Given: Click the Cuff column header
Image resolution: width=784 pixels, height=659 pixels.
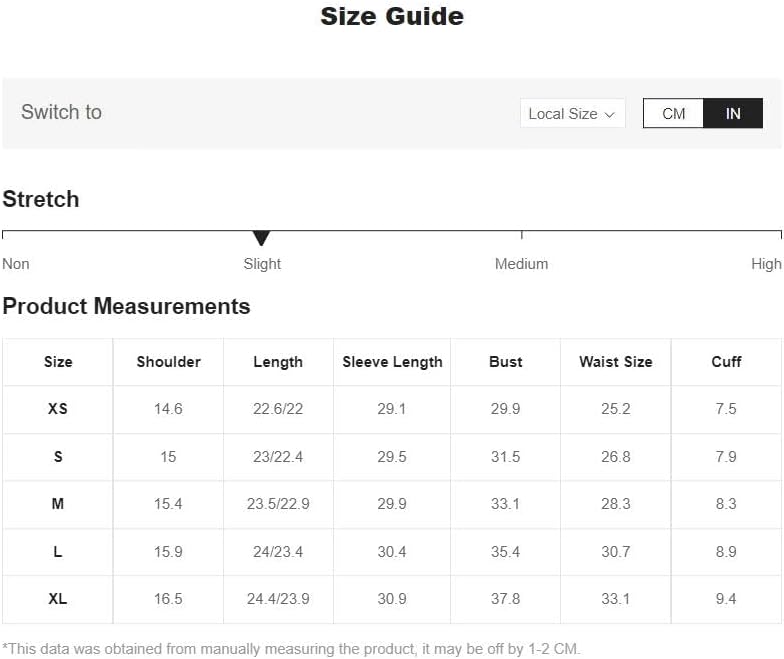Looking at the screenshot, I should pos(726,362).
